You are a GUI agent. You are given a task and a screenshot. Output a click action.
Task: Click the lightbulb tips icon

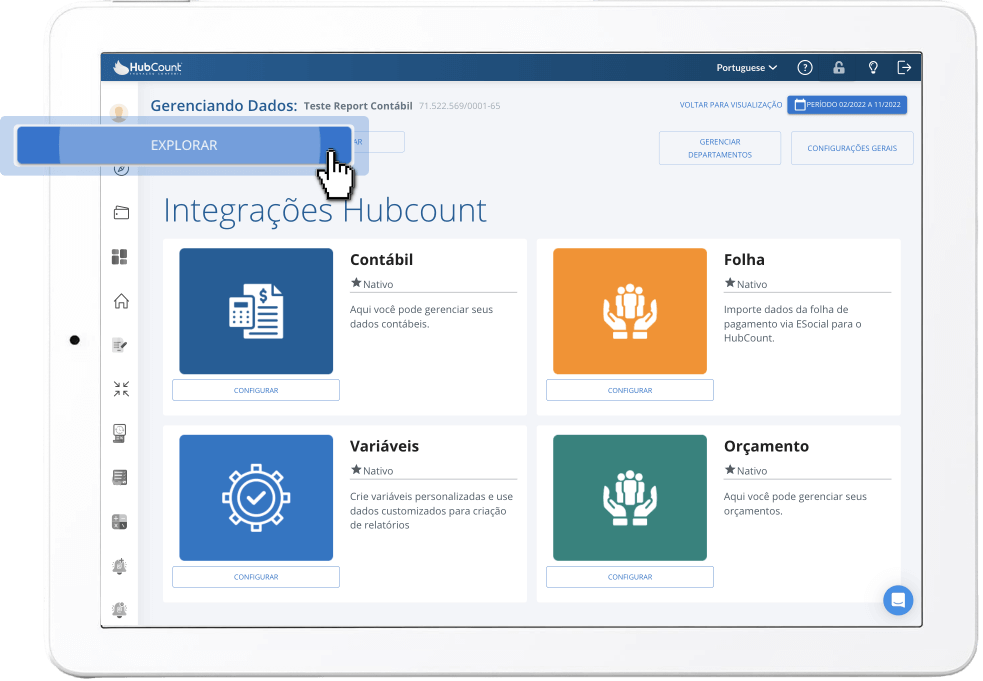coord(873,68)
